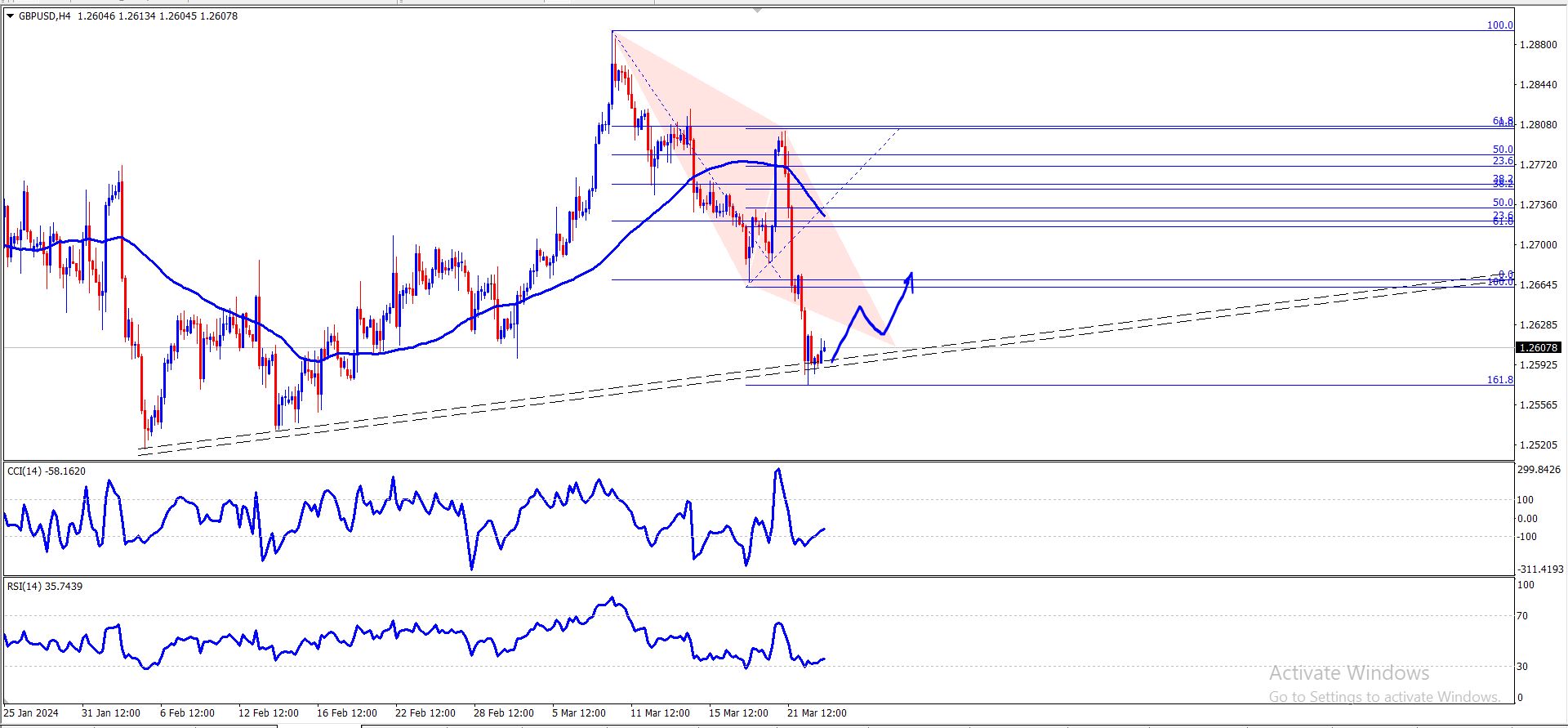Click the 1.25925 price scale value
This screenshot has height=728, width=1568.
coord(1538,365)
